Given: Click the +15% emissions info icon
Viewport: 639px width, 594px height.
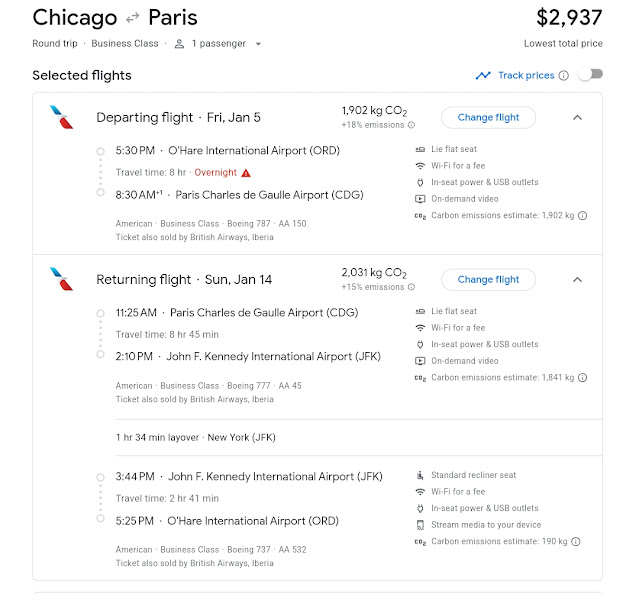Looking at the screenshot, I should (x=411, y=287).
